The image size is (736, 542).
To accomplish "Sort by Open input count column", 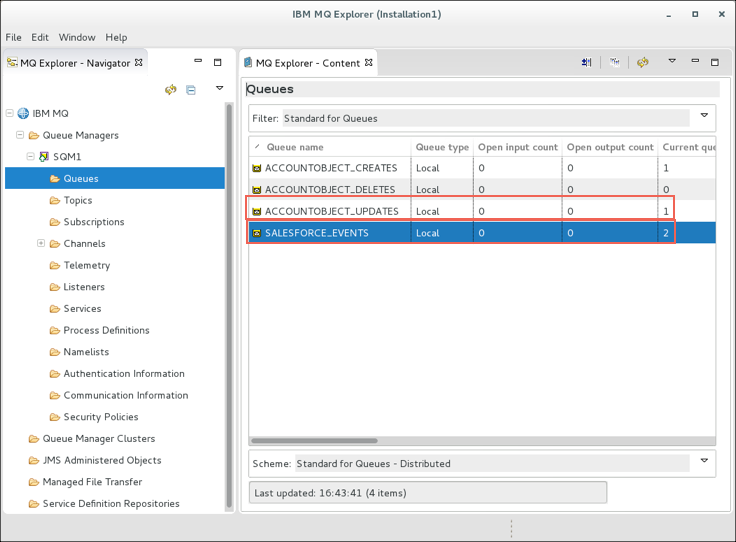I will point(518,147).
